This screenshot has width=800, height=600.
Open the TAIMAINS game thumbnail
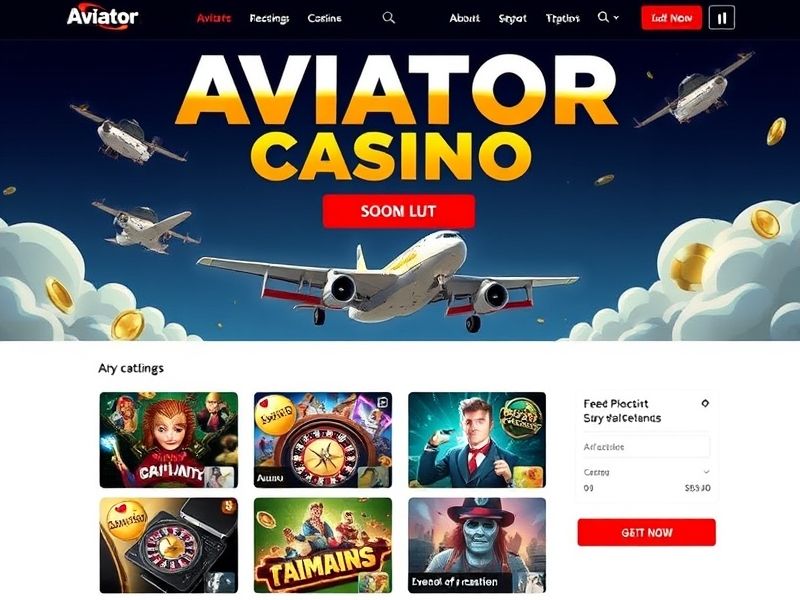(323, 545)
